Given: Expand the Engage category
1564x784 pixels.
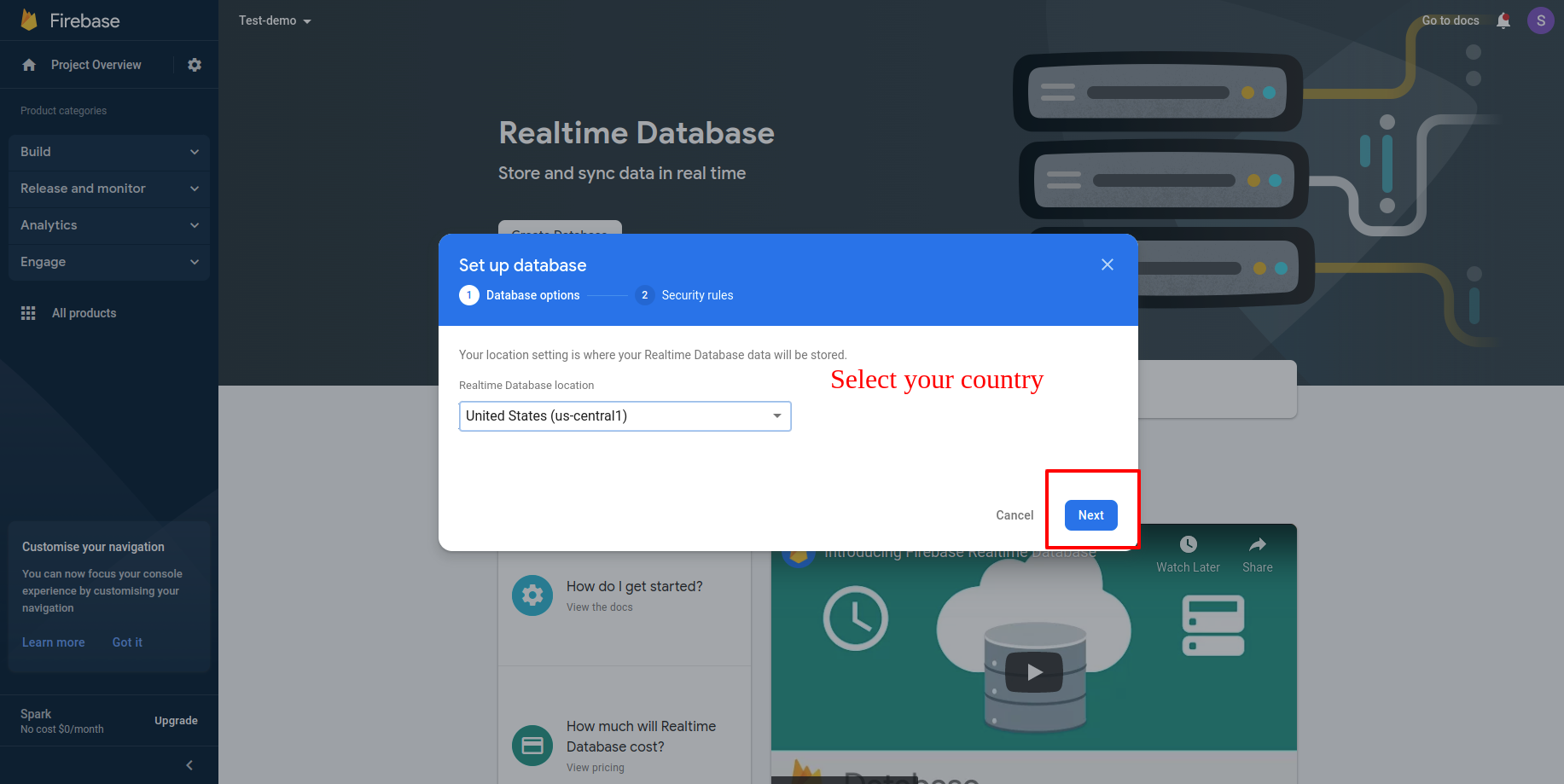Looking at the screenshot, I should pyautogui.click(x=109, y=262).
